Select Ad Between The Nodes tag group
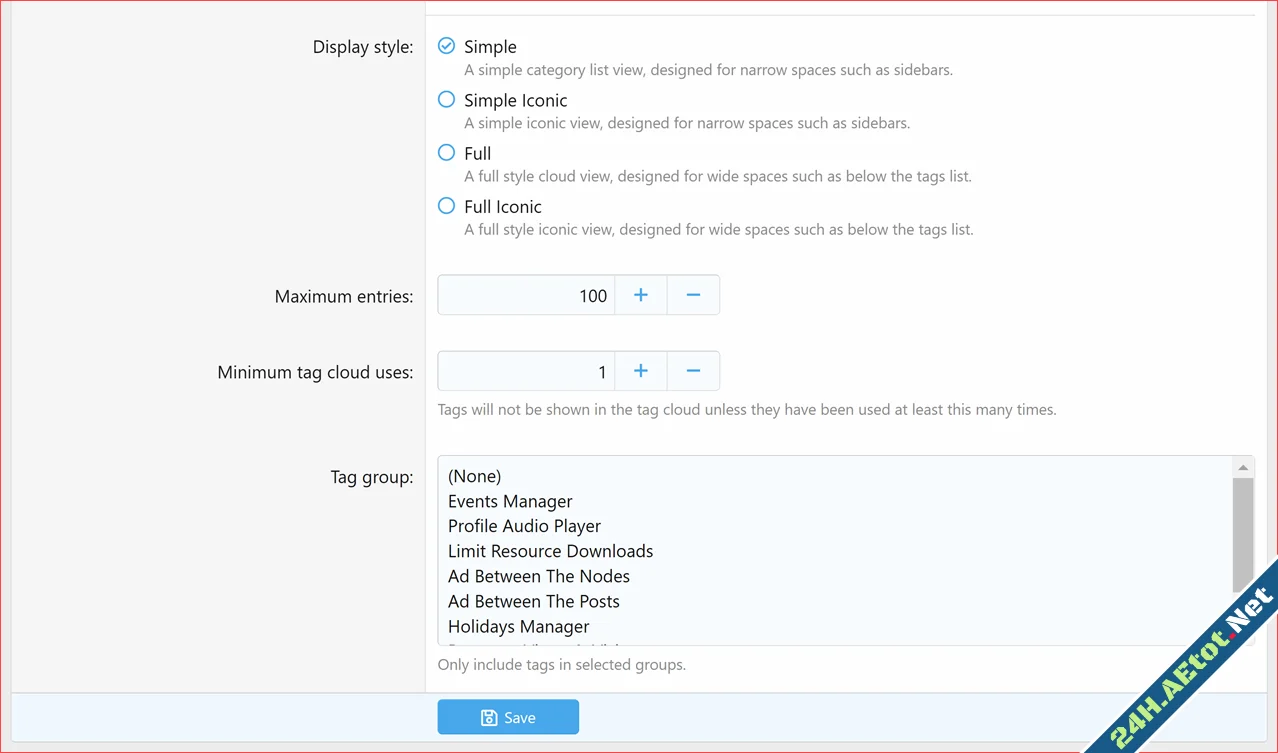The height and width of the screenshot is (753, 1278). point(538,576)
